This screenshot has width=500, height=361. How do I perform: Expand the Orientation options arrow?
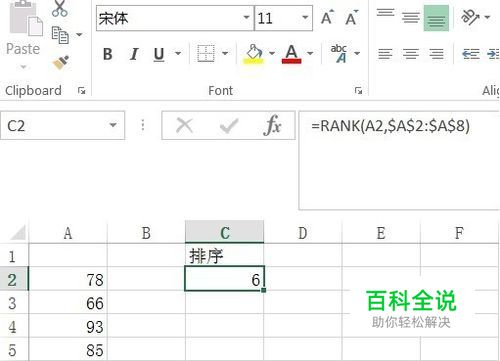click(x=487, y=17)
